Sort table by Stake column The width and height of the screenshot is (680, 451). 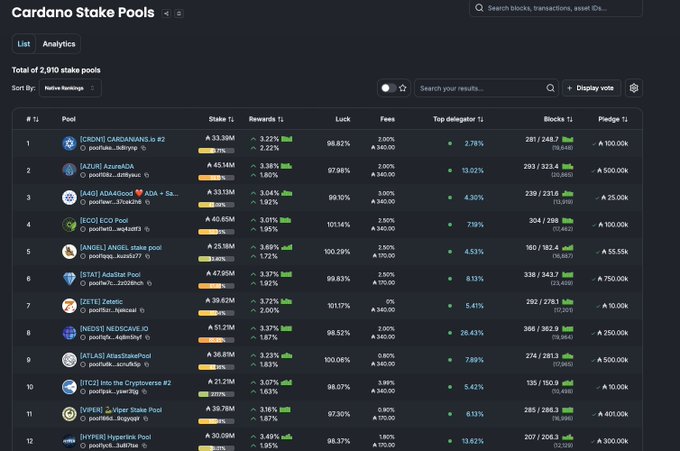point(221,119)
